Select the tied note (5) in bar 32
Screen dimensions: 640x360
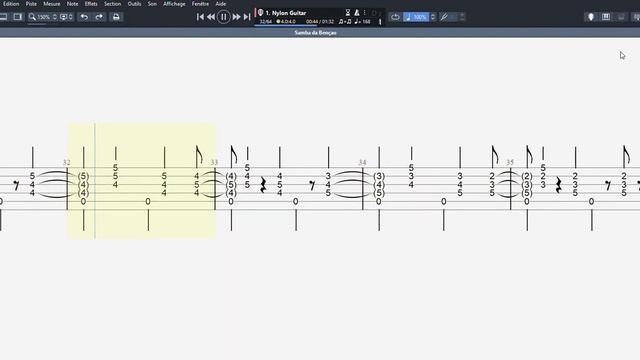(83, 176)
